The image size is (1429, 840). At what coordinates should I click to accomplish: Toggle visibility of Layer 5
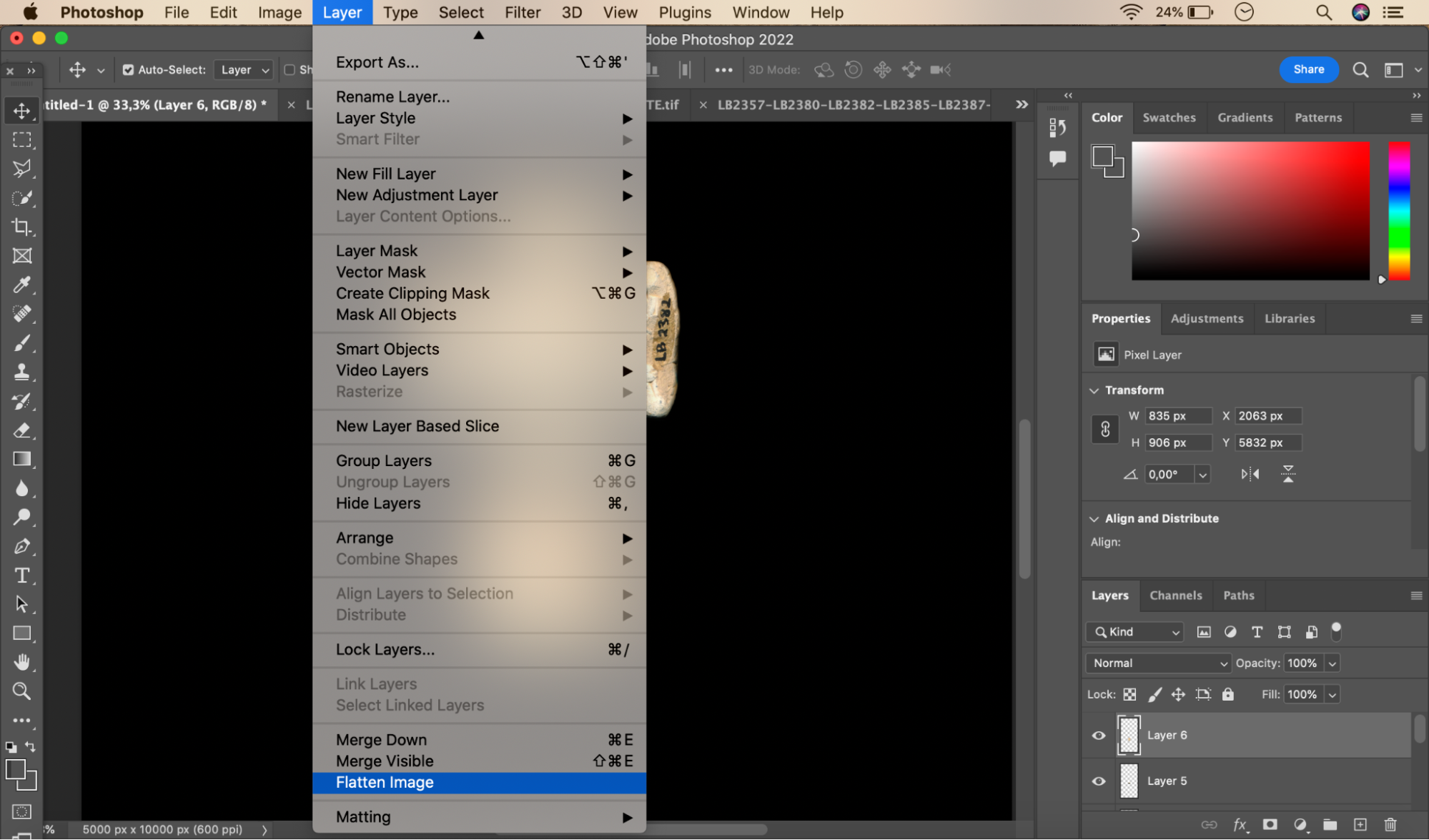pyautogui.click(x=1099, y=781)
